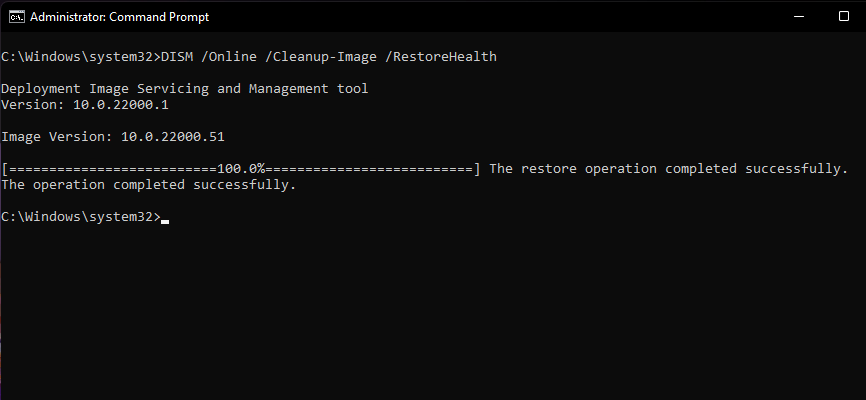Click "The operation completed successfully." line

(149, 184)
